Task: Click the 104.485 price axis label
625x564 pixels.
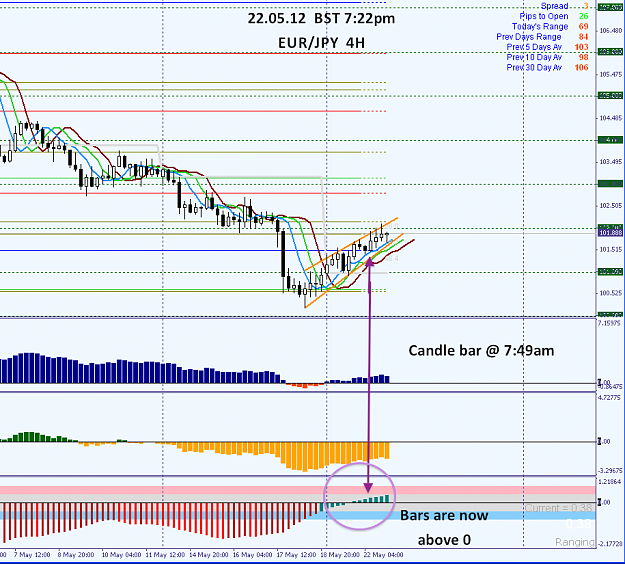Action: 611,118
